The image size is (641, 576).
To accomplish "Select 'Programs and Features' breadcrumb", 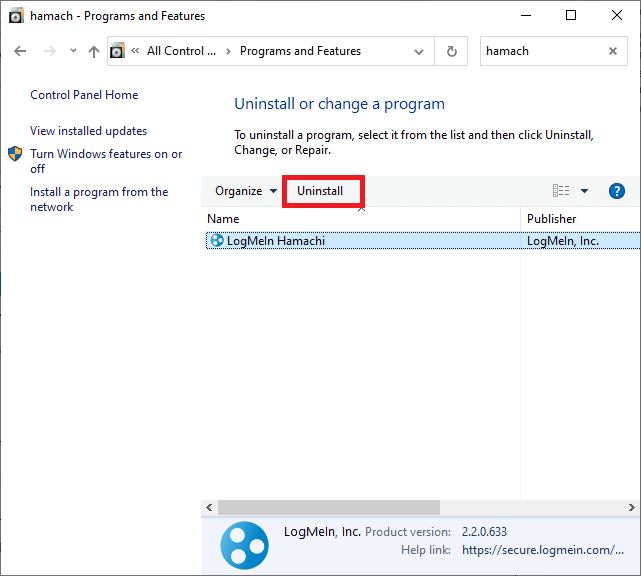I will 300,51.
